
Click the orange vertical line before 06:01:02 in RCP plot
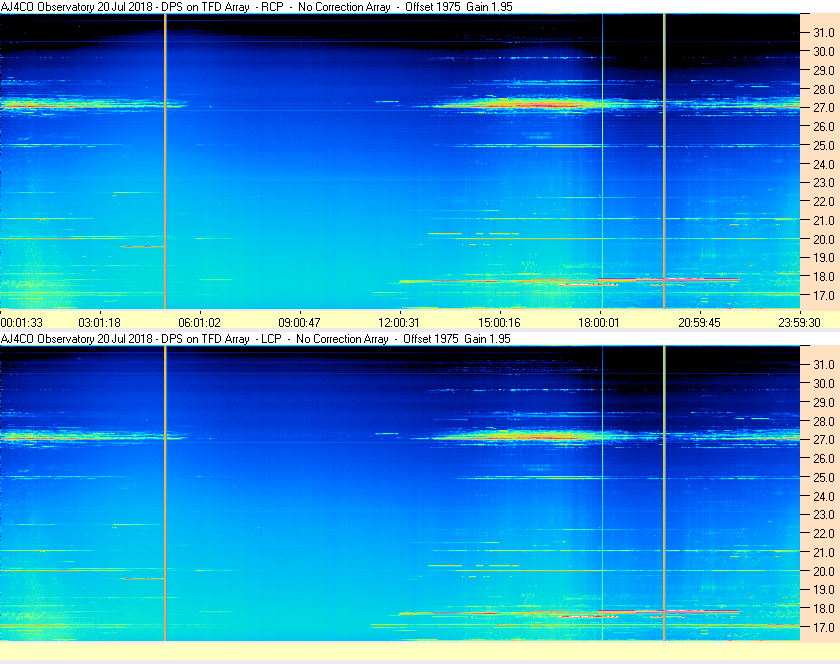[165, 161]
